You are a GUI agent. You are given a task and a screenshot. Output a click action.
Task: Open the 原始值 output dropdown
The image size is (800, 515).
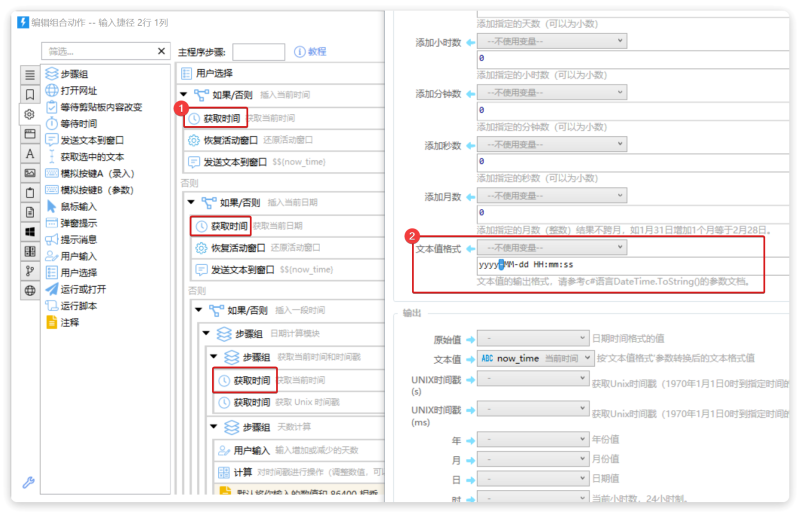[533, 338]
